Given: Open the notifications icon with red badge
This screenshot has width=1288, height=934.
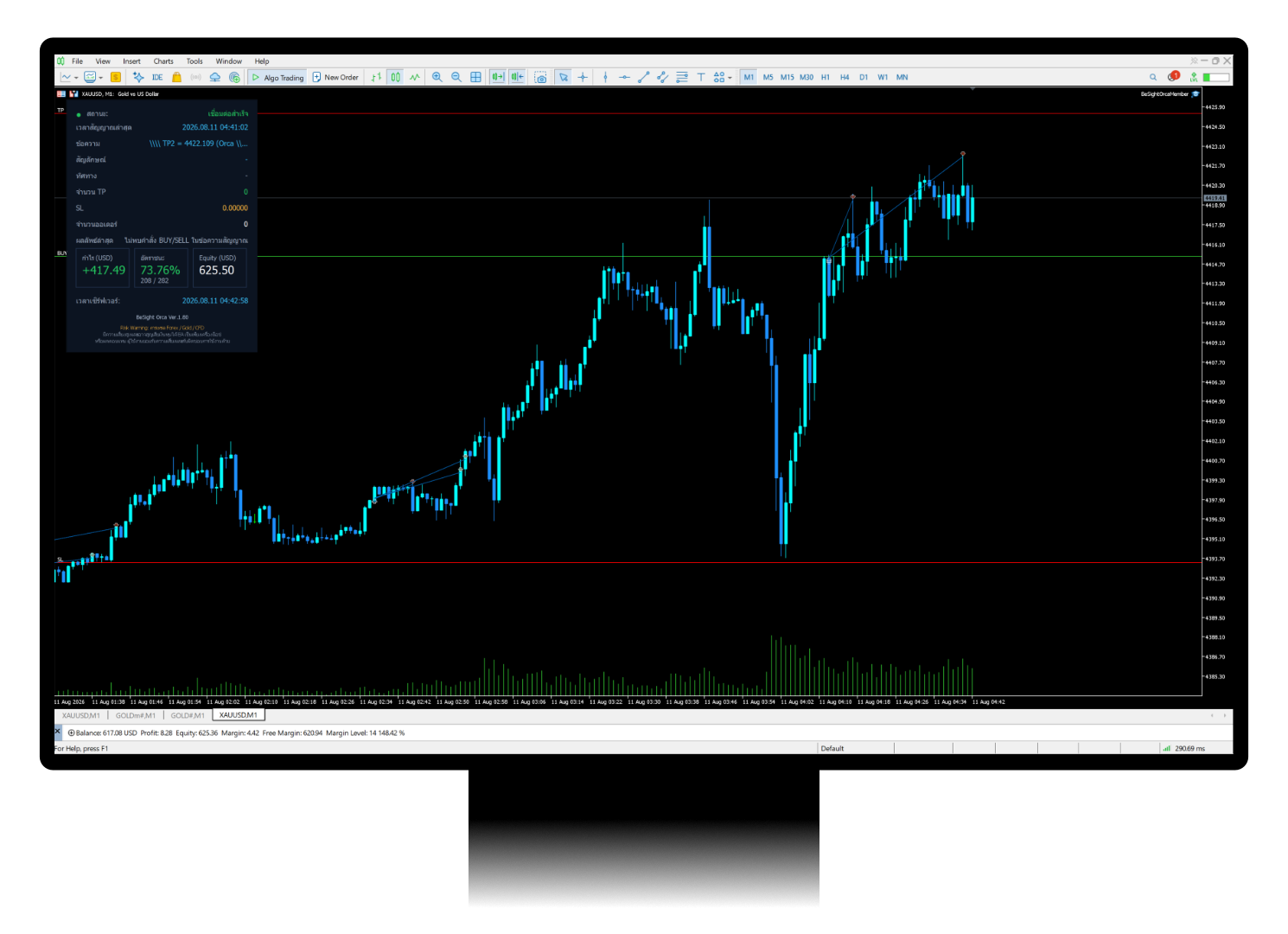Looking at the screenshot, I should tap(1173, 76).
